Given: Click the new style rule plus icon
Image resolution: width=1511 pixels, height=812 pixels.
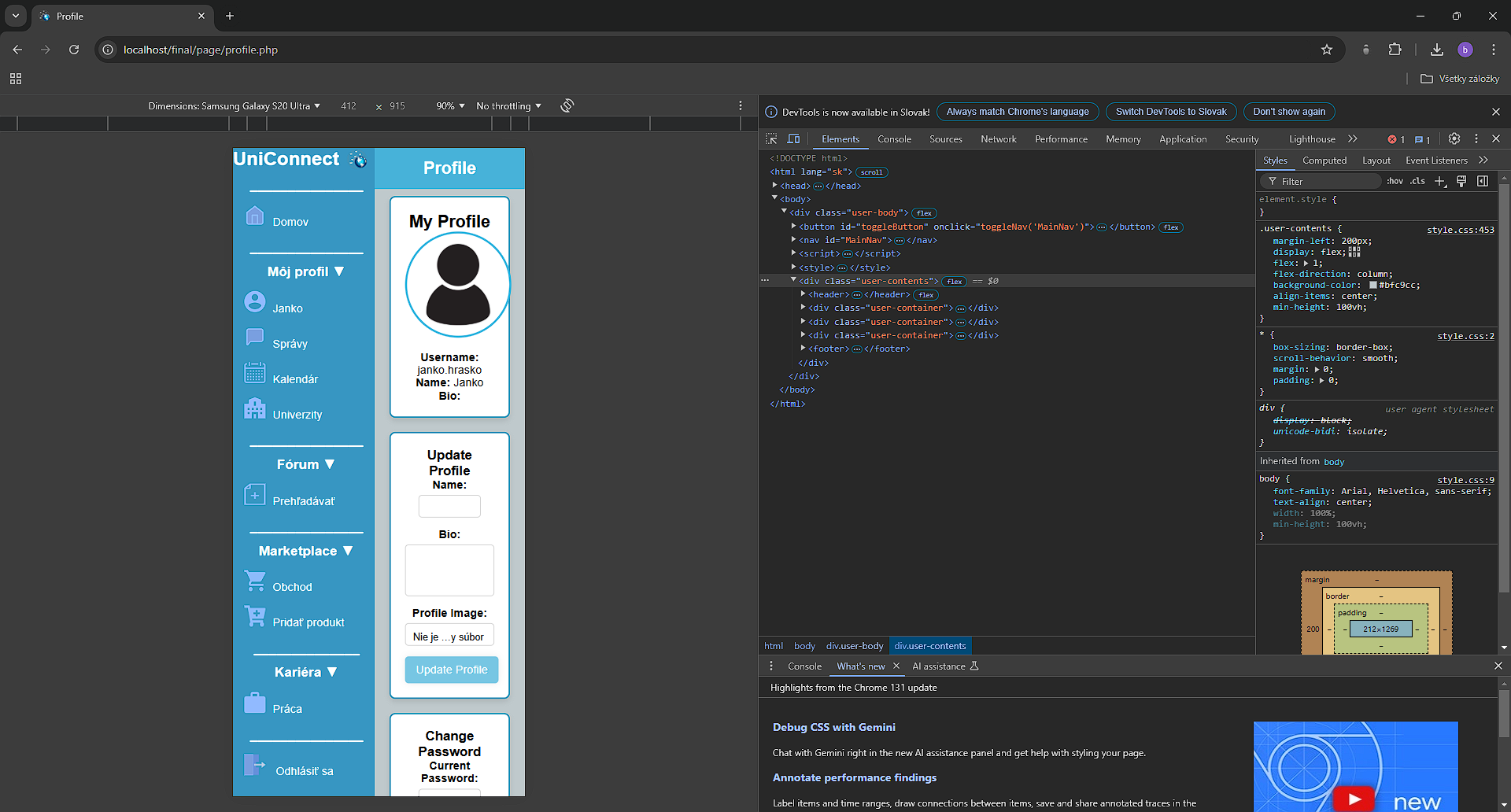Looking at the screenshot, I should (1440, 181).
